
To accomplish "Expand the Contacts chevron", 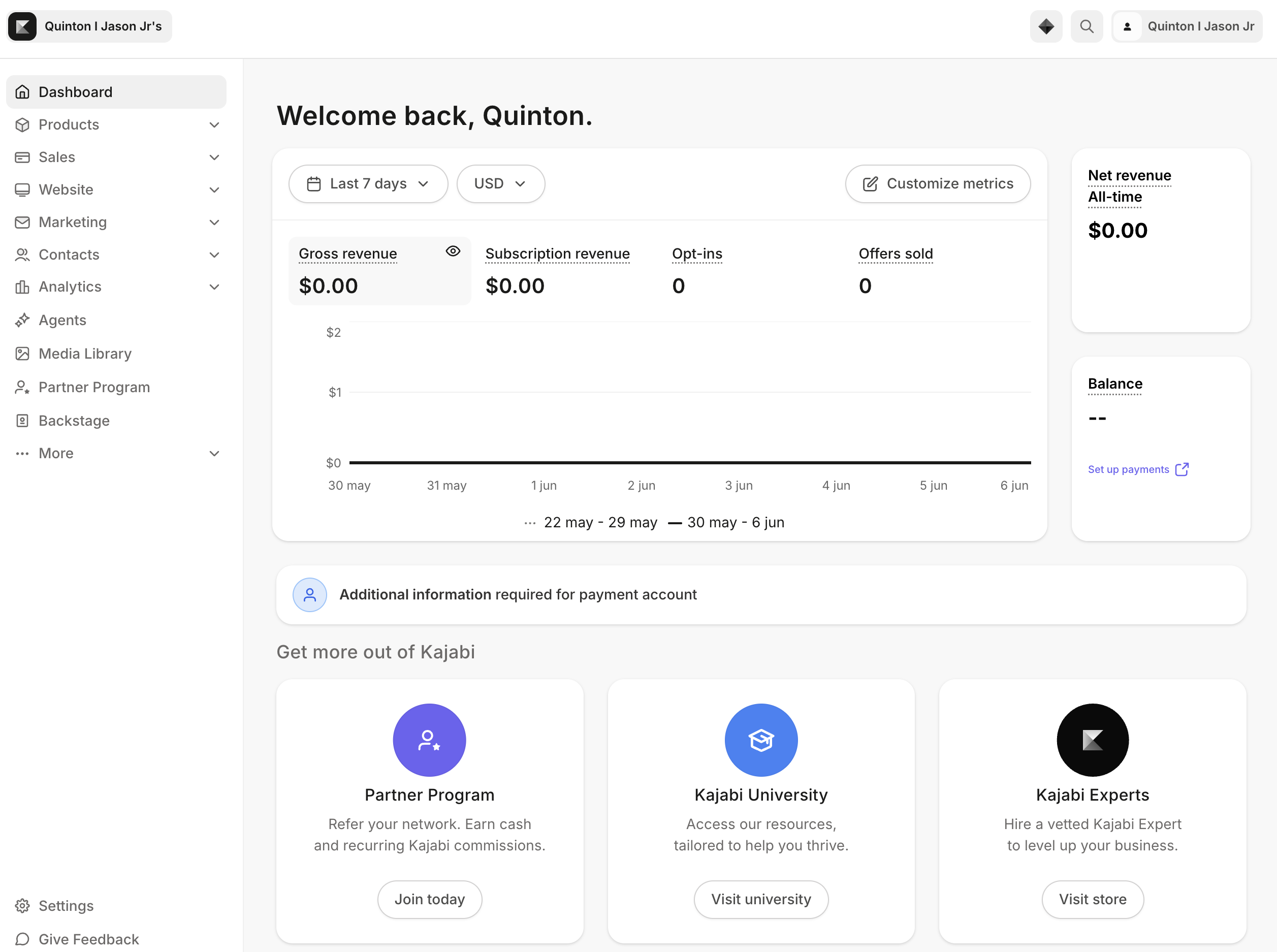I will [214, 255].
